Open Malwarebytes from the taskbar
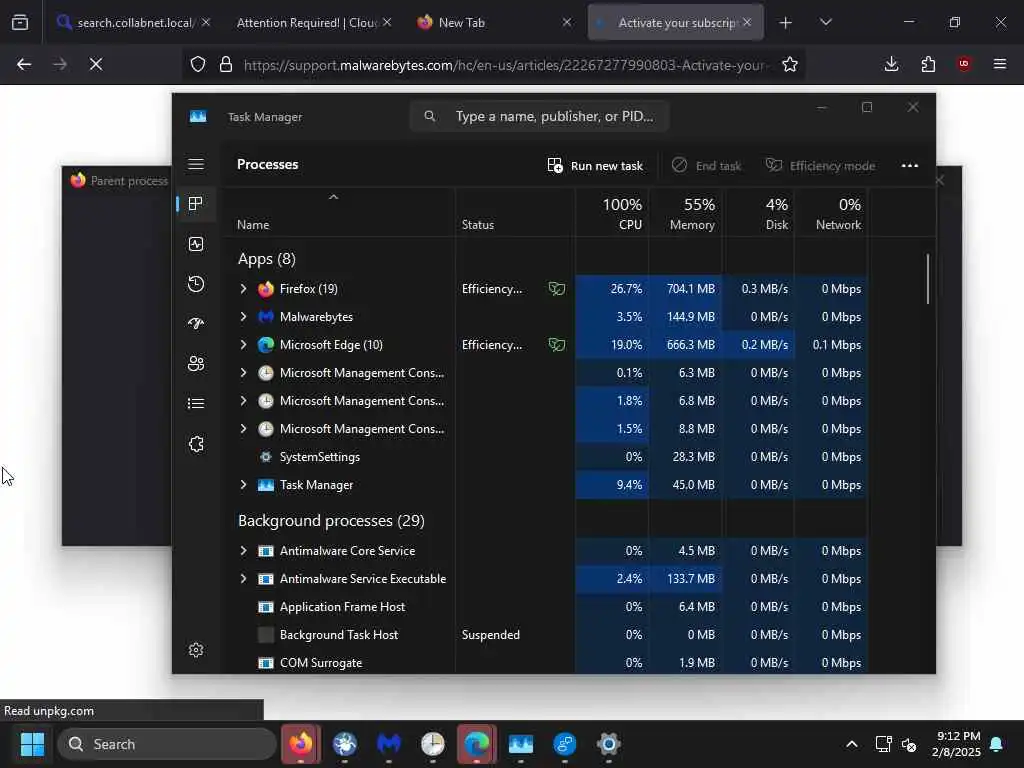1024x768 pixels. click(389, 744)
